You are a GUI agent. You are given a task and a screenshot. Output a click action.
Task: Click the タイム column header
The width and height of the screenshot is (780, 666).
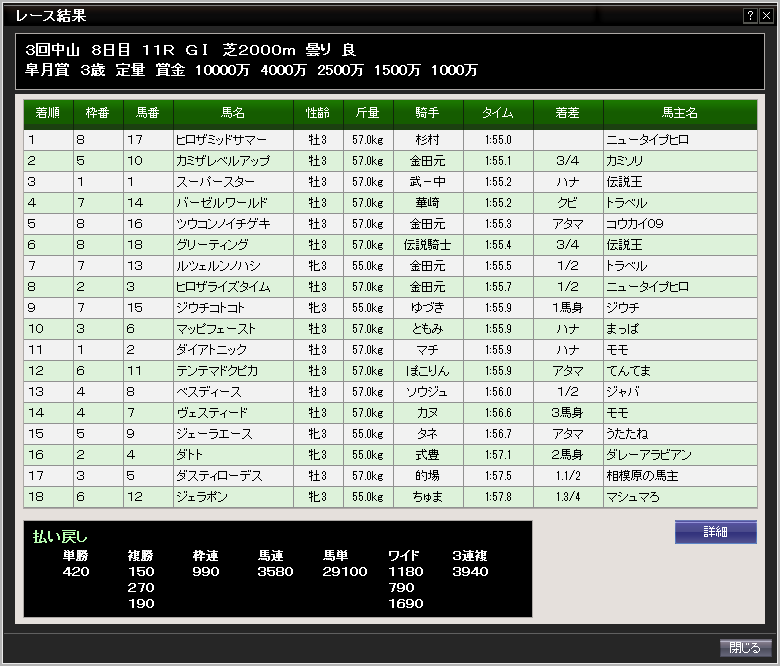click(498, 113)
